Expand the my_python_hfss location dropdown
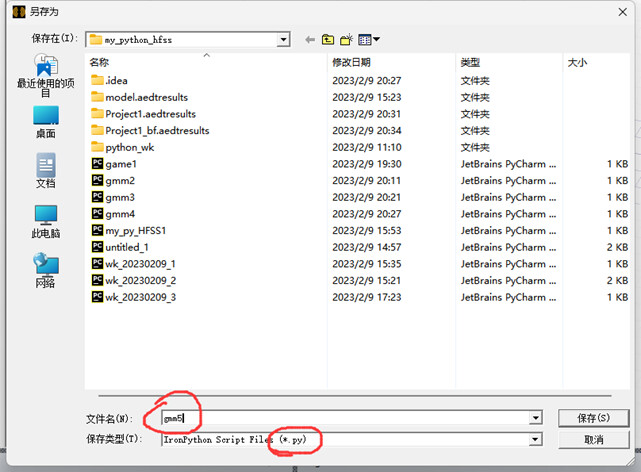The height and width of the screenshot is (472, 641). [283, 40]
